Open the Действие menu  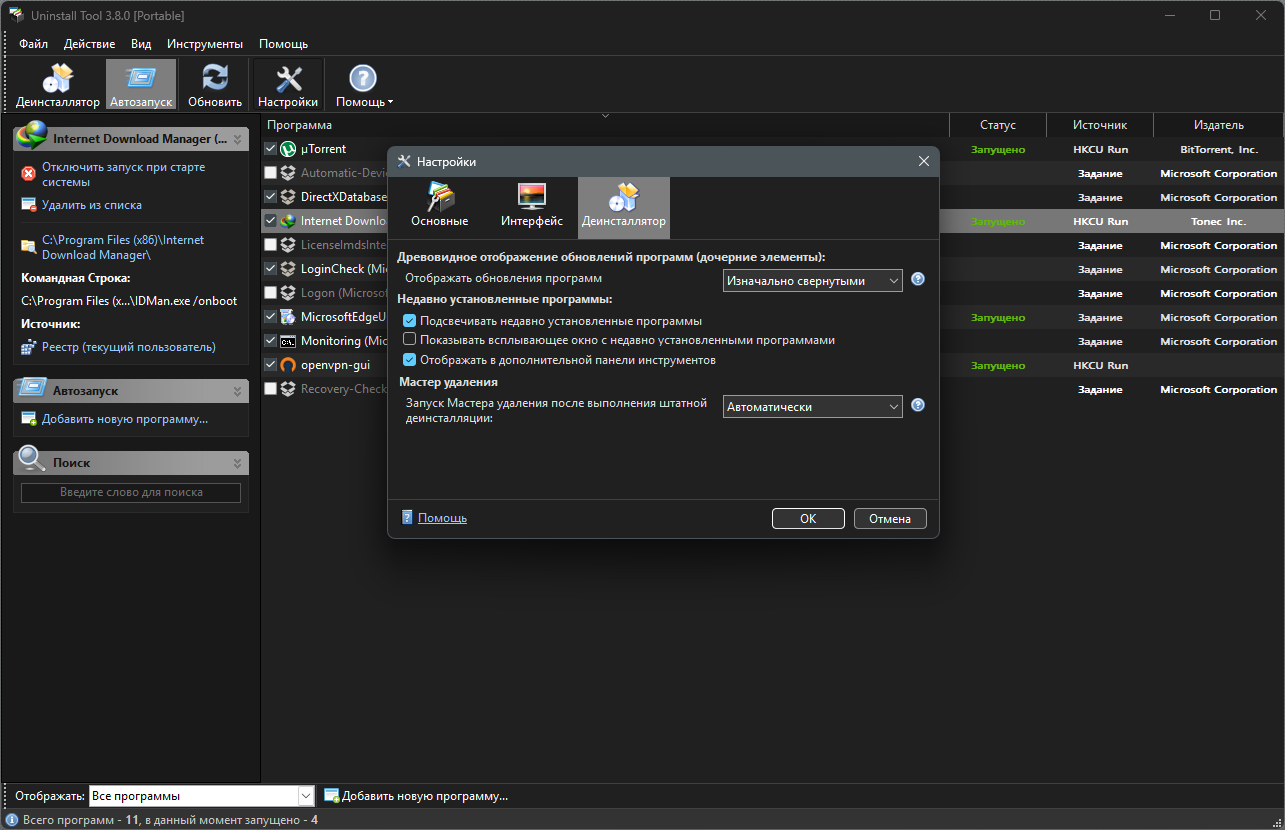[x=89, y=44]
